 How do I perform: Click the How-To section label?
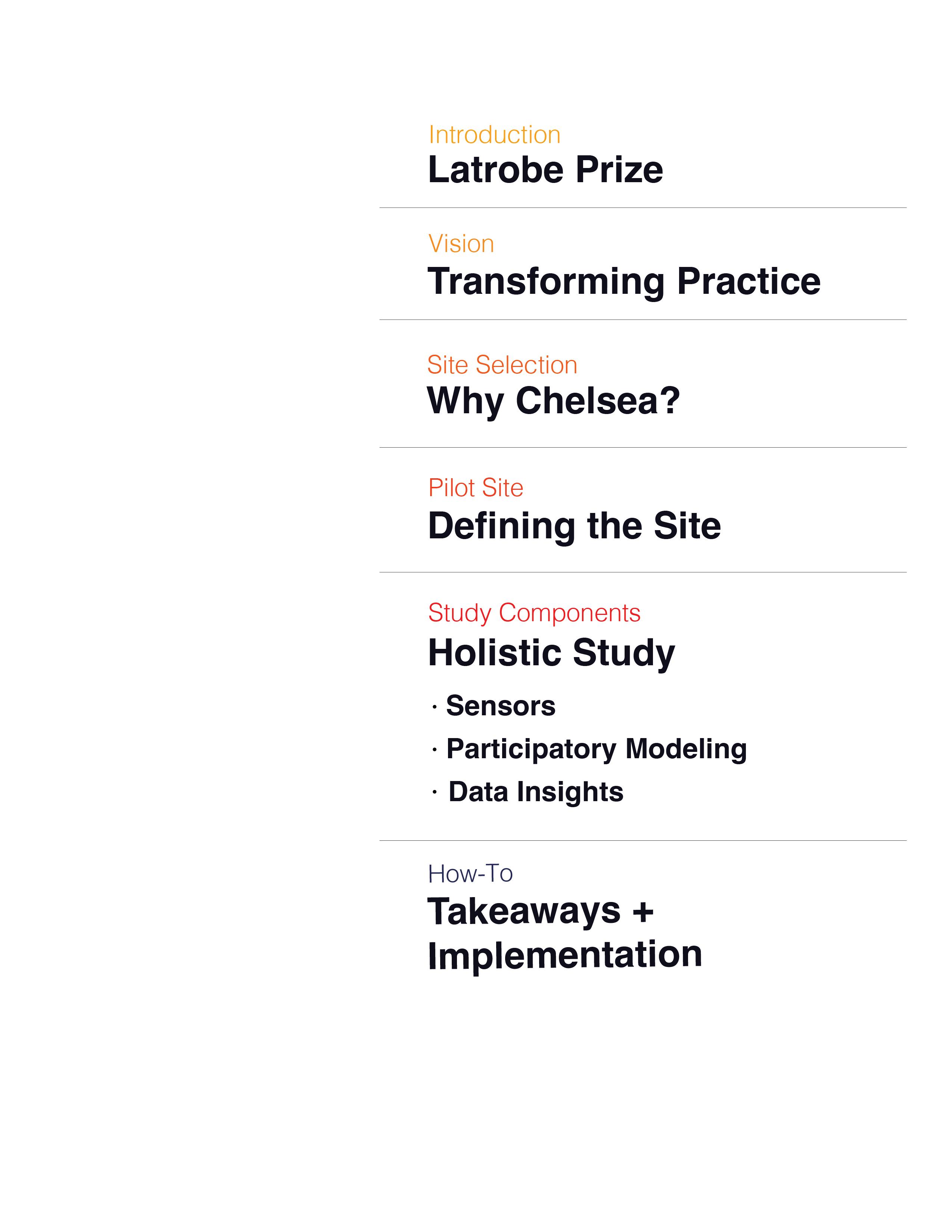tap(470, 874)
